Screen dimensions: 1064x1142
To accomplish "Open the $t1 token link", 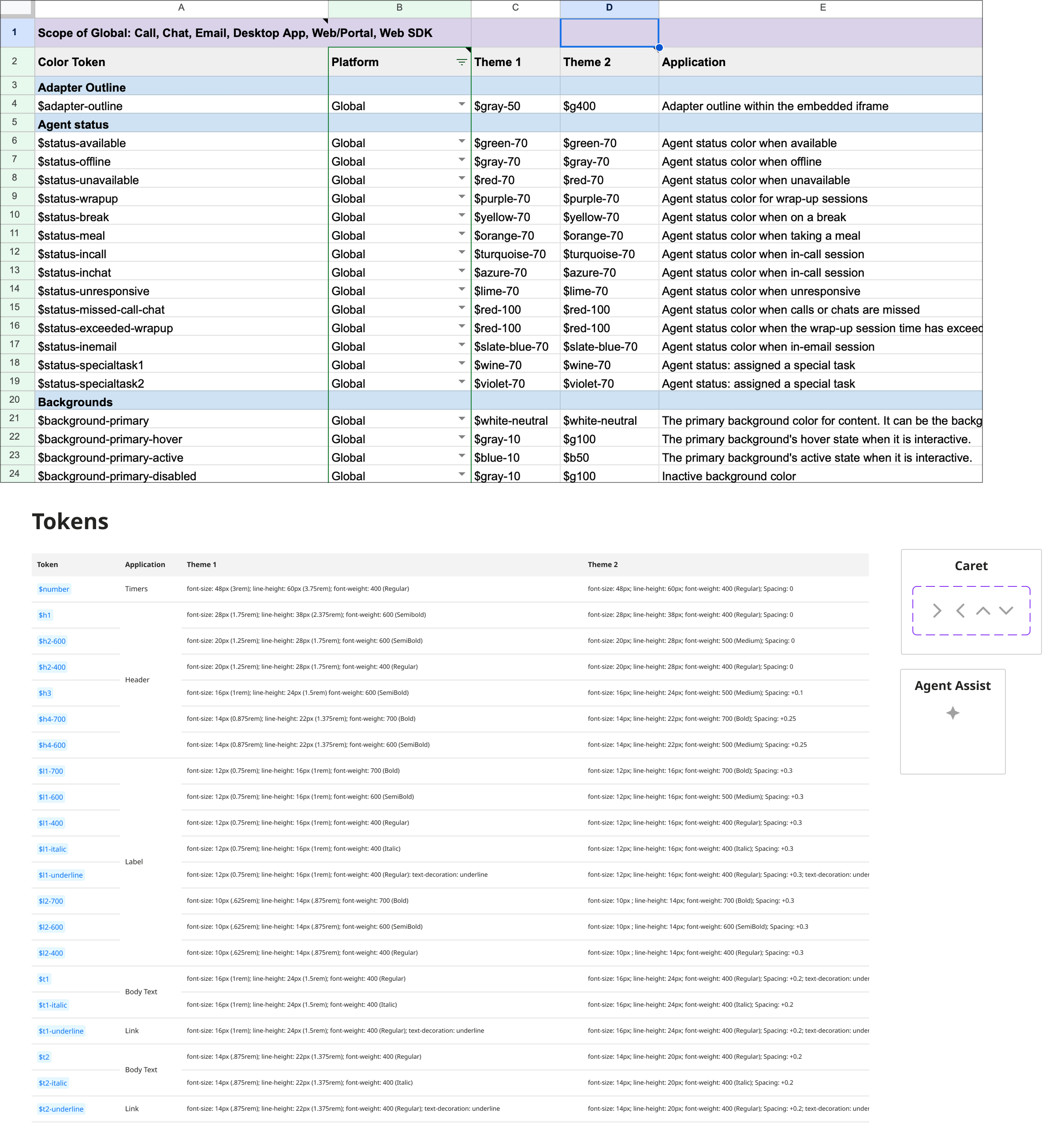I will 44,979.
